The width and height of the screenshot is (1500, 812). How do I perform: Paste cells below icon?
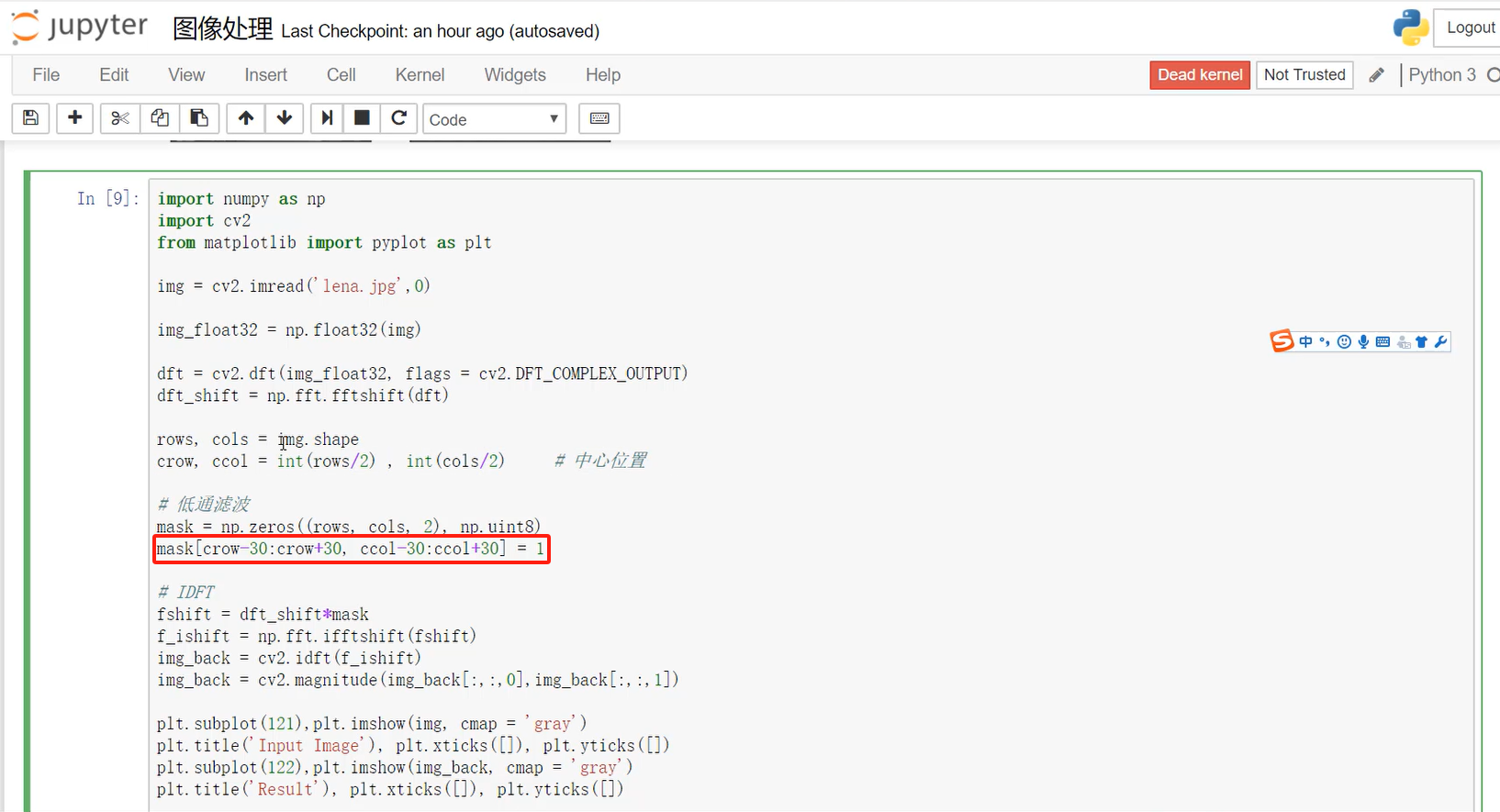(199, 117)
